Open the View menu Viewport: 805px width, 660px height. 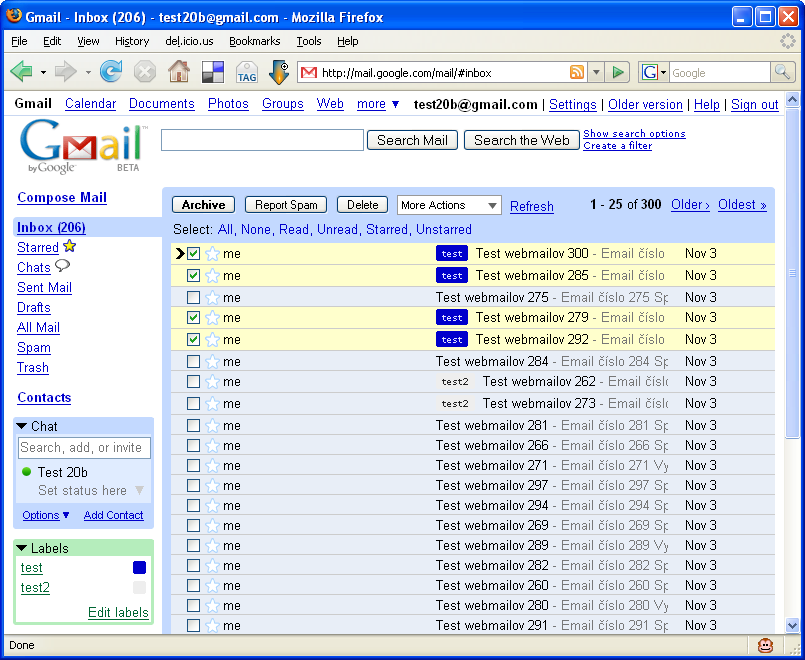click(88, 41)
